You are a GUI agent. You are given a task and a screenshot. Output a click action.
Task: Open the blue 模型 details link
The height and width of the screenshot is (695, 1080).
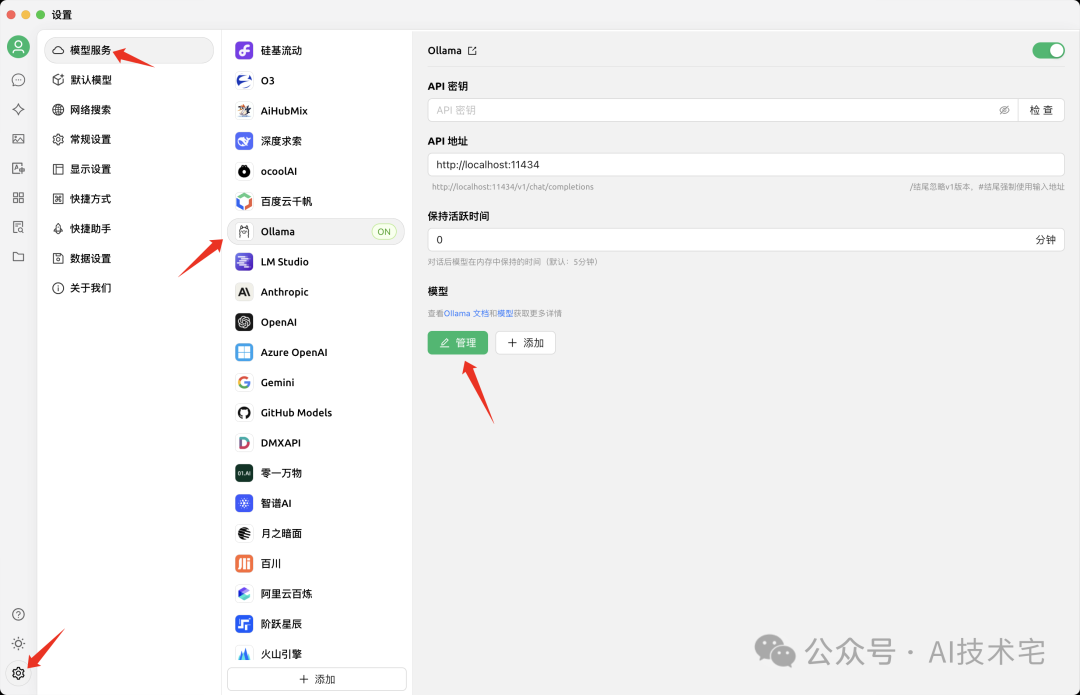pyautogui.click(x=505, y=313)
